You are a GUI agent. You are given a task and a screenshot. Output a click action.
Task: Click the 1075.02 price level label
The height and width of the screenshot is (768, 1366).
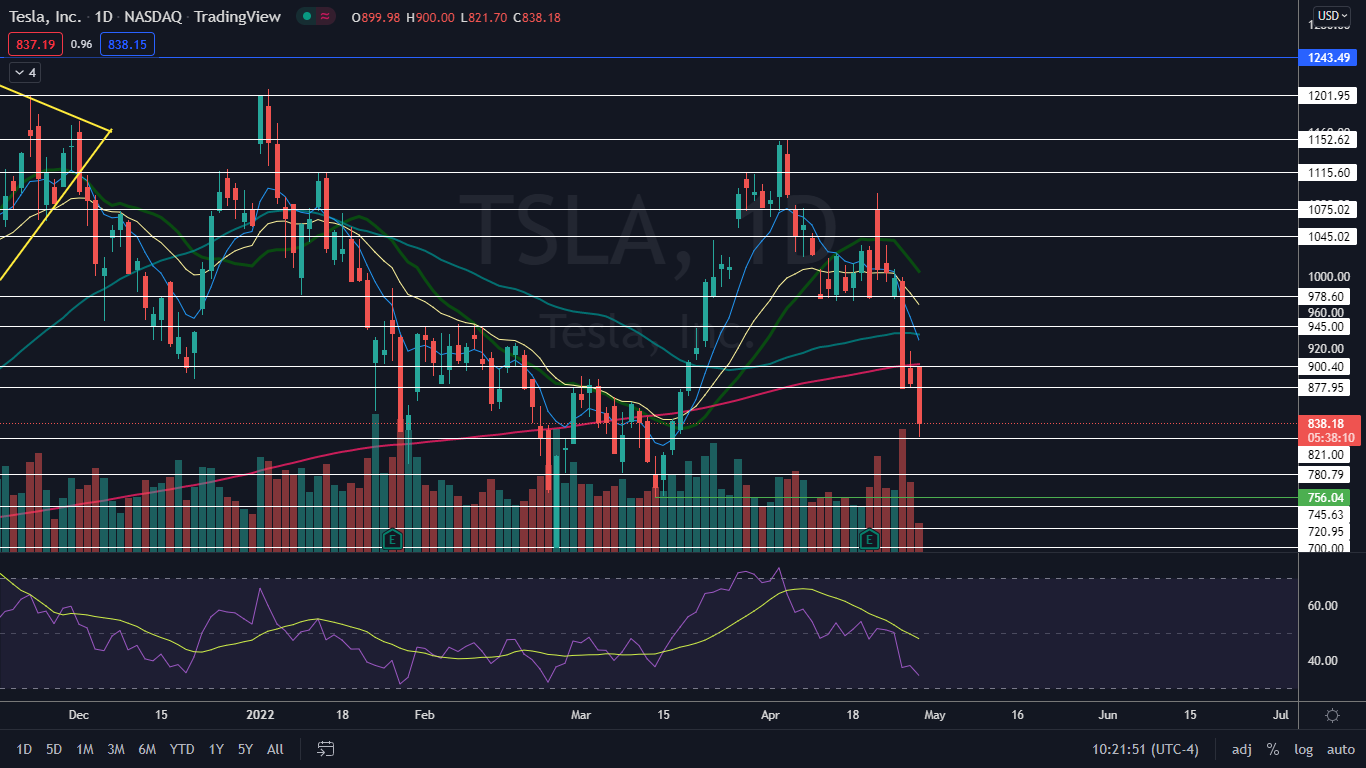tap(1330, 210)
